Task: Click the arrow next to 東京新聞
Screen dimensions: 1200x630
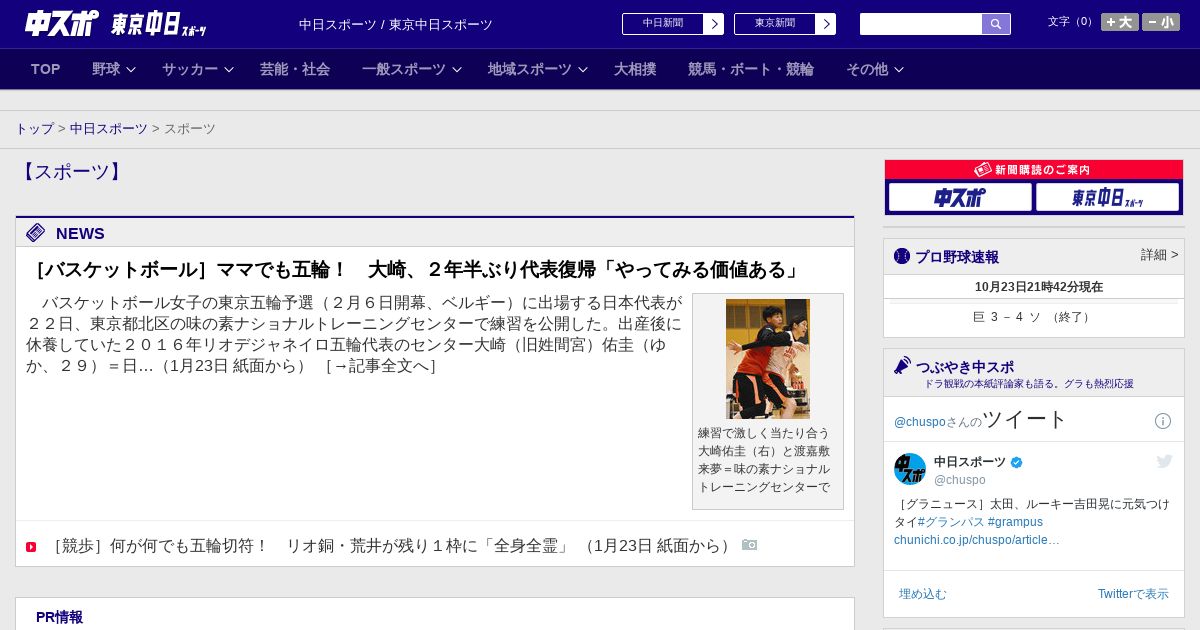Action: 826,24
